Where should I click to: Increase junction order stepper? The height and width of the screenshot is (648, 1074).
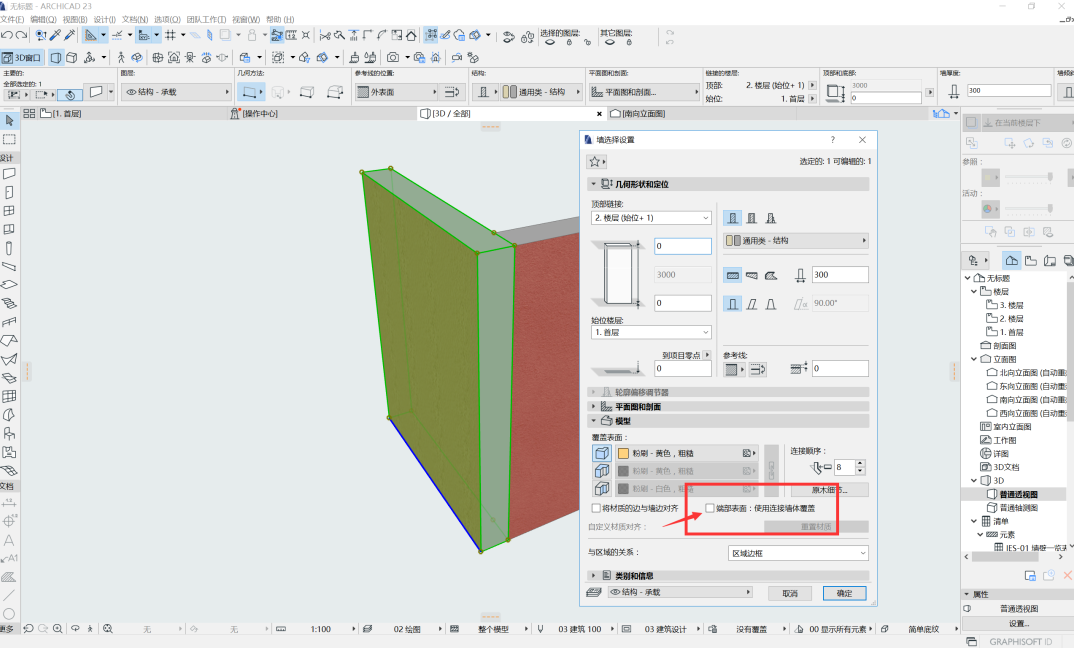click(x=860, y=464)
